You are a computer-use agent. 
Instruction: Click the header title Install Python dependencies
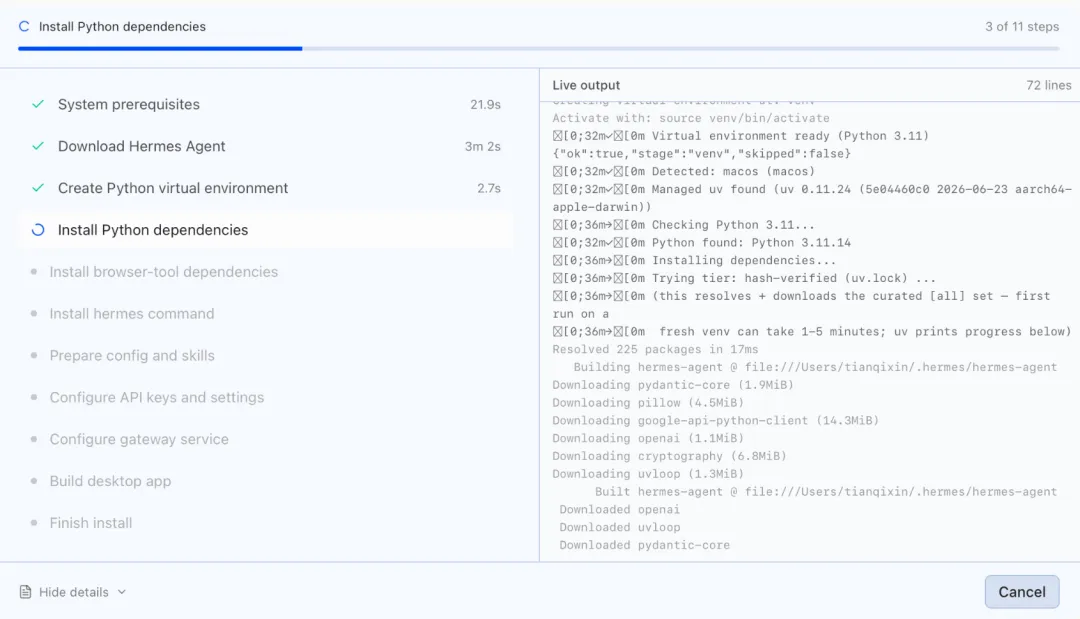(123, 26)
